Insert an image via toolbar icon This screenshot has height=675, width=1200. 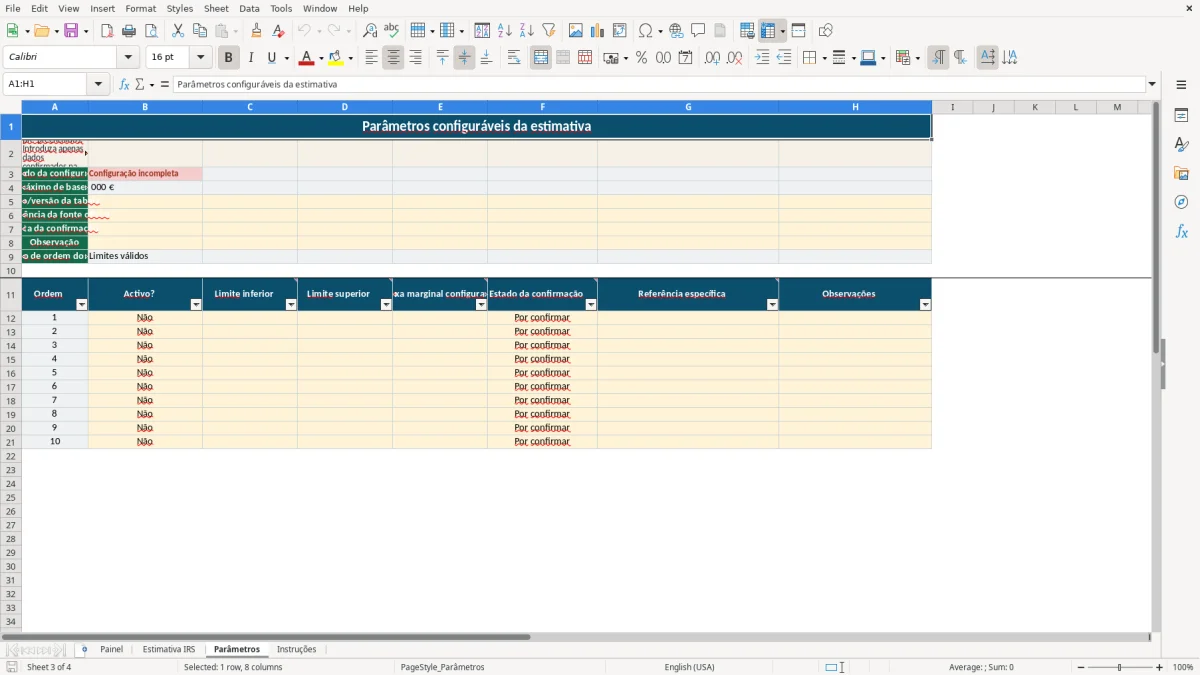(576, 31)
